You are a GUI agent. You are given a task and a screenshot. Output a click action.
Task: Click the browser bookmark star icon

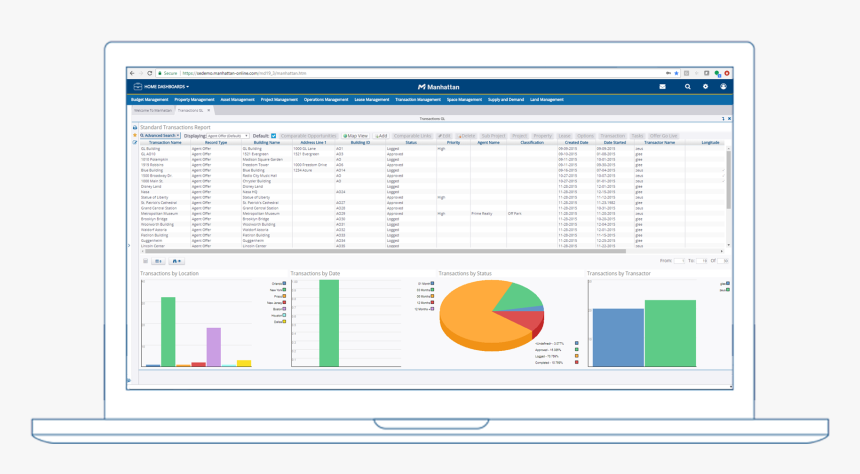click(676, 73)
